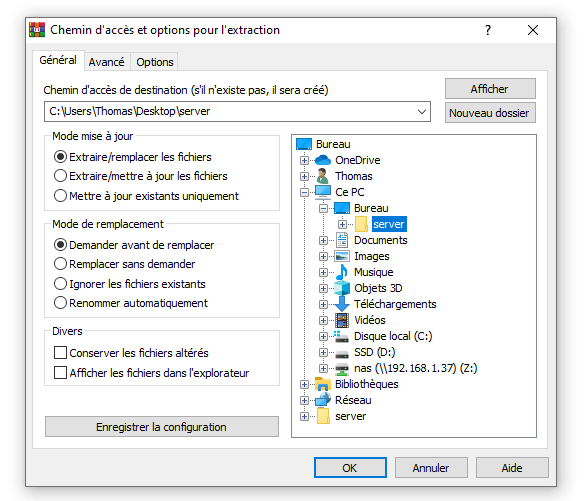
Task: Collapse the Ce PC tree node
Action: click(x=304, y=192)
